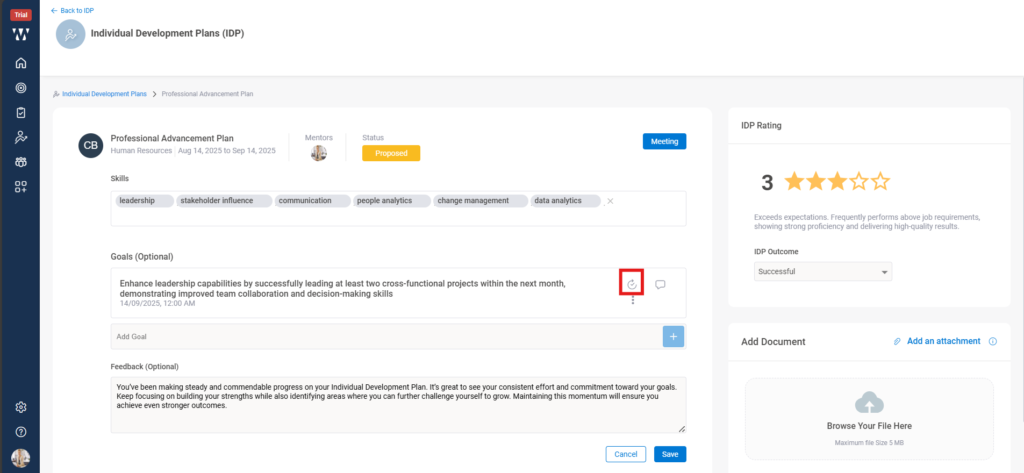Go back via Back to IDP link
This screenshot has height=473, width=1024.
72,10
